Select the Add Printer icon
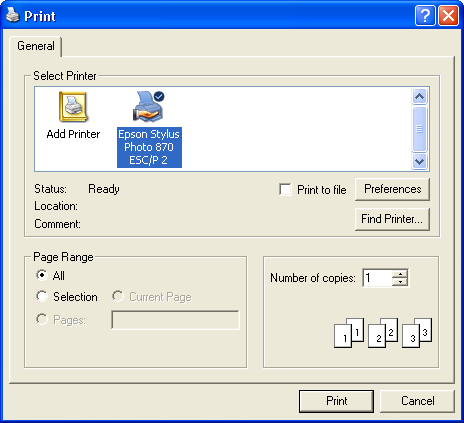Image resolution: width=464 pixels, height=423 pixels. coord(73,107)
